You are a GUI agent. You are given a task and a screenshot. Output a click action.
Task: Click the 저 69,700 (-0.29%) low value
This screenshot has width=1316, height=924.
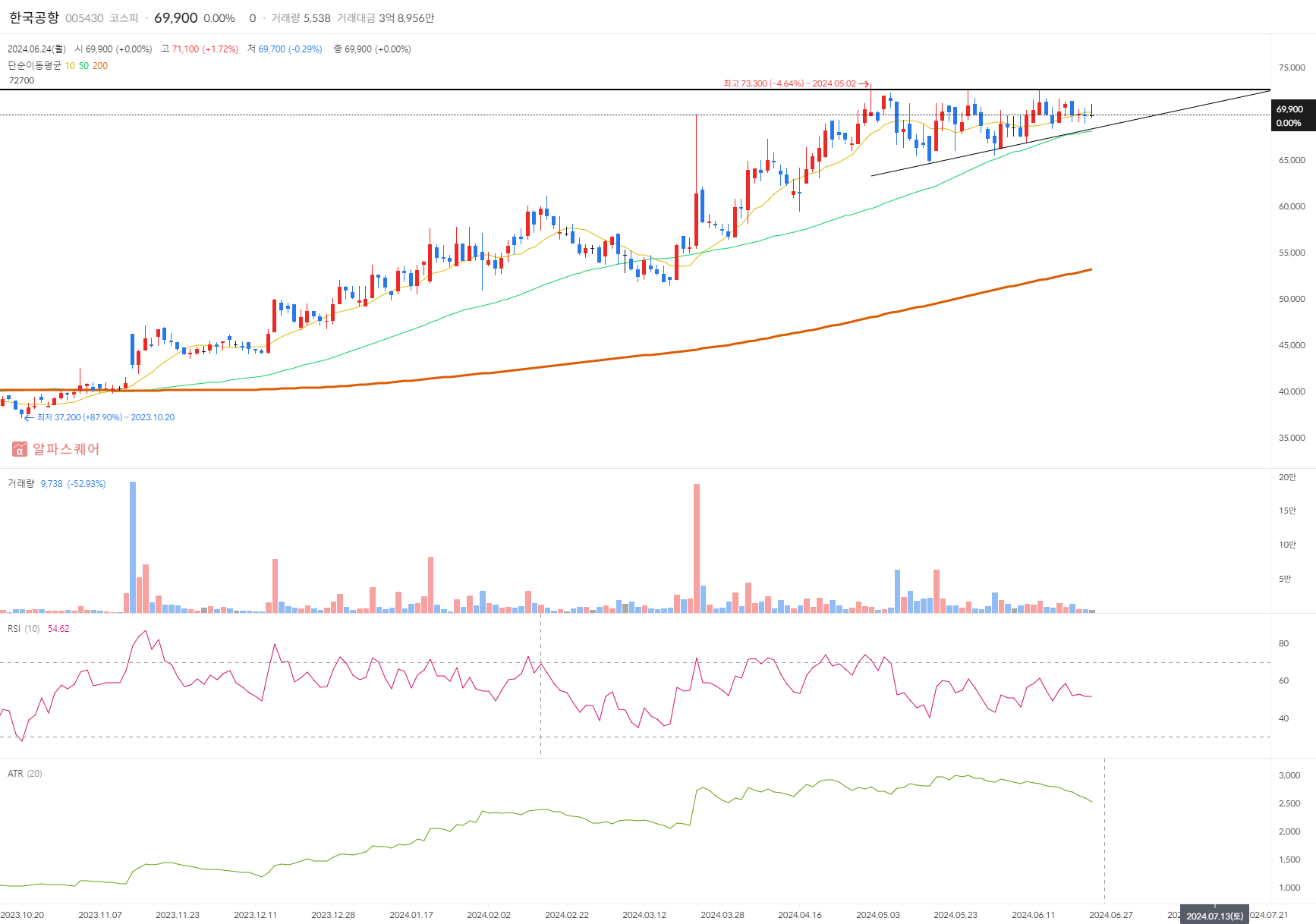pos(285,49)
